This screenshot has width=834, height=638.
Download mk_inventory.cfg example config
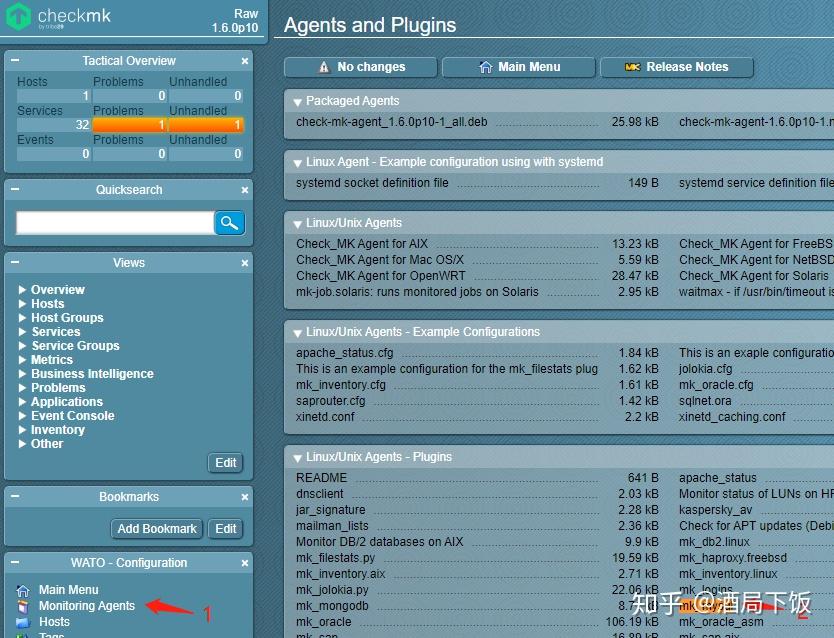pos(341,385)
